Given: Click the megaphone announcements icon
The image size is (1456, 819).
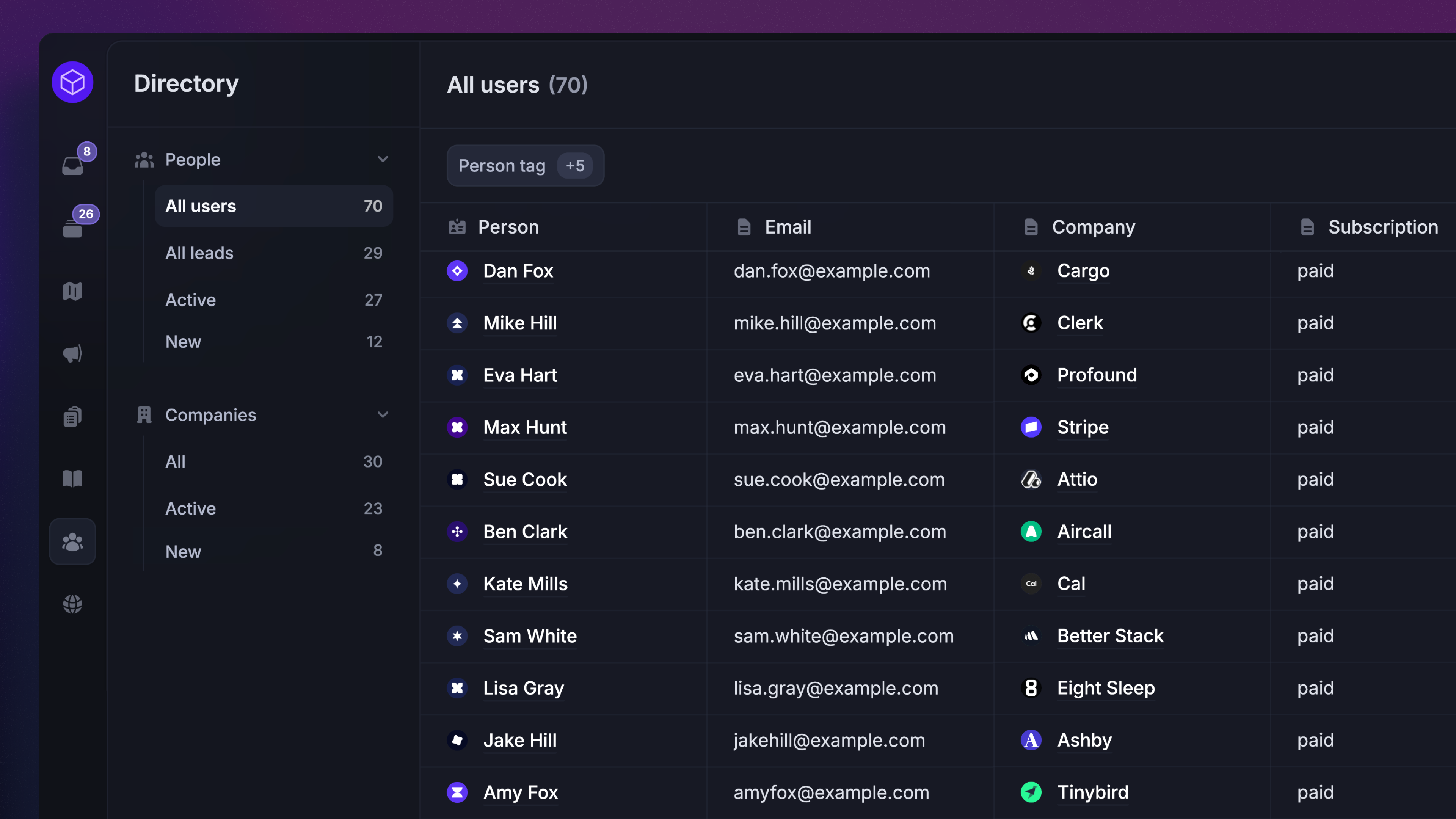Looking at the screenshot, I should 72,354.
